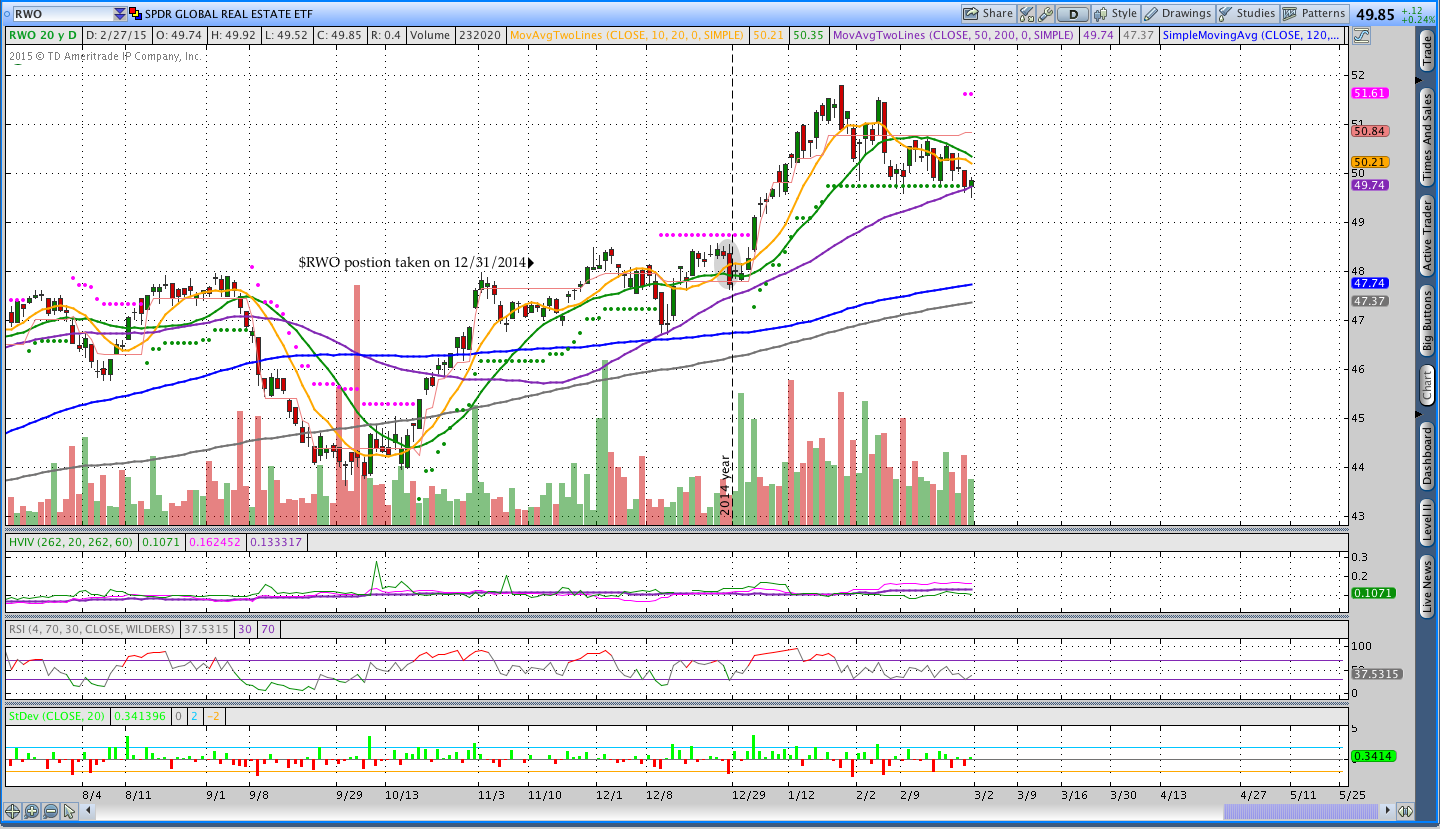Click the RWO 20 y D chart header label

point(43,35)
